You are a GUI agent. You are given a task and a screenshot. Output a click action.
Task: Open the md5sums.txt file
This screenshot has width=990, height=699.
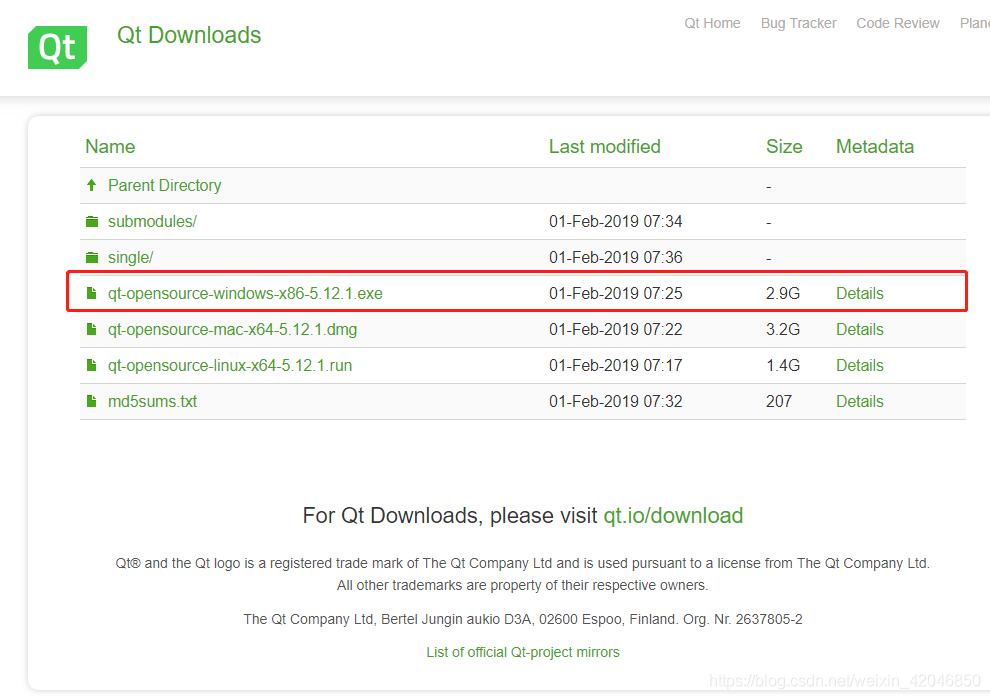pos(152,402)
